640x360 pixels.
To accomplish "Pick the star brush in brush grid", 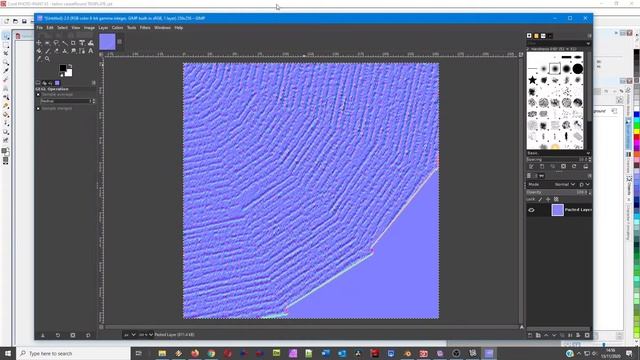I will (x=532, y=80).
